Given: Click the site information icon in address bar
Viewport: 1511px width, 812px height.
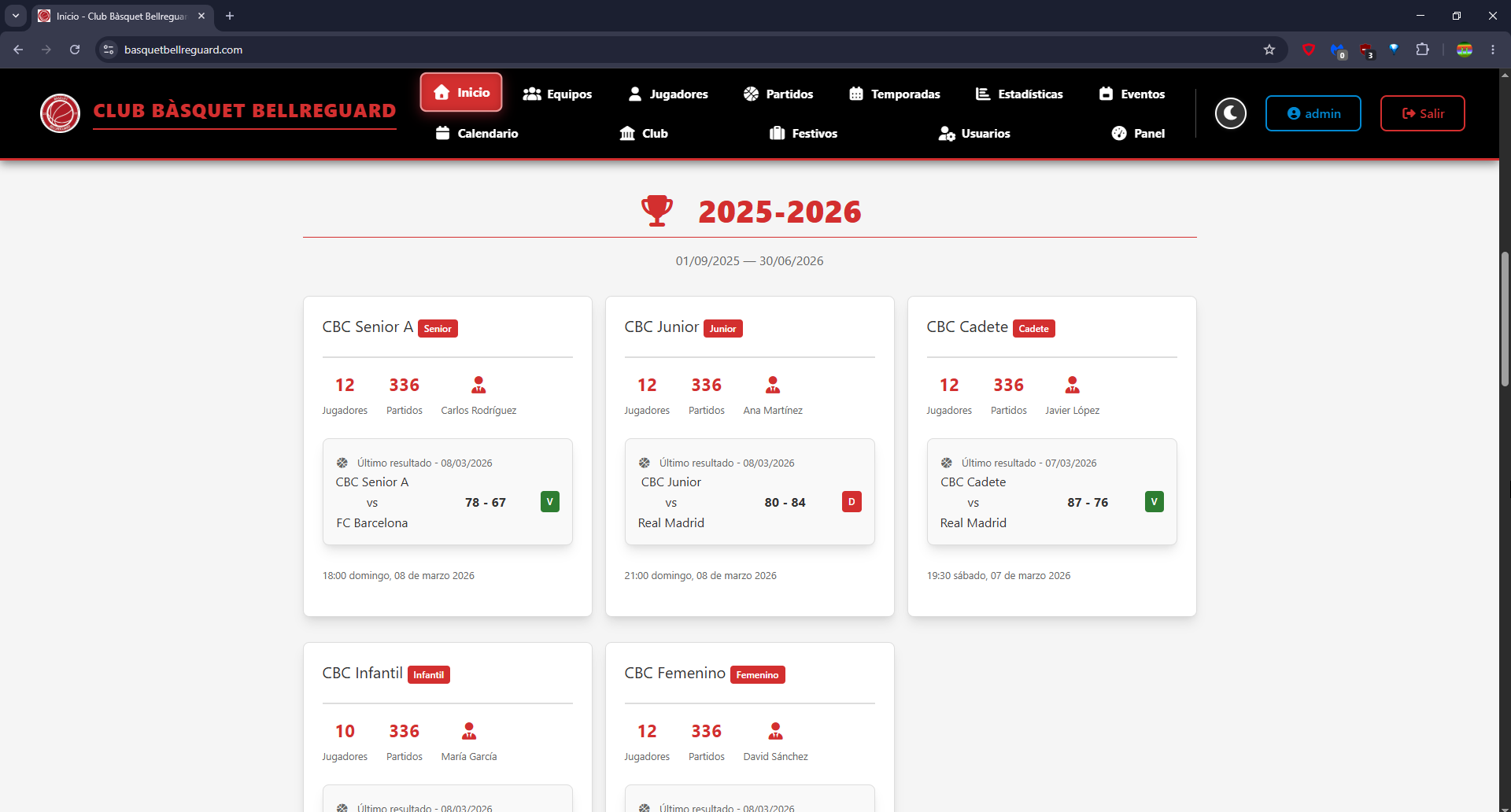Looking at the screenshot, I should click(x=109, y=50).
